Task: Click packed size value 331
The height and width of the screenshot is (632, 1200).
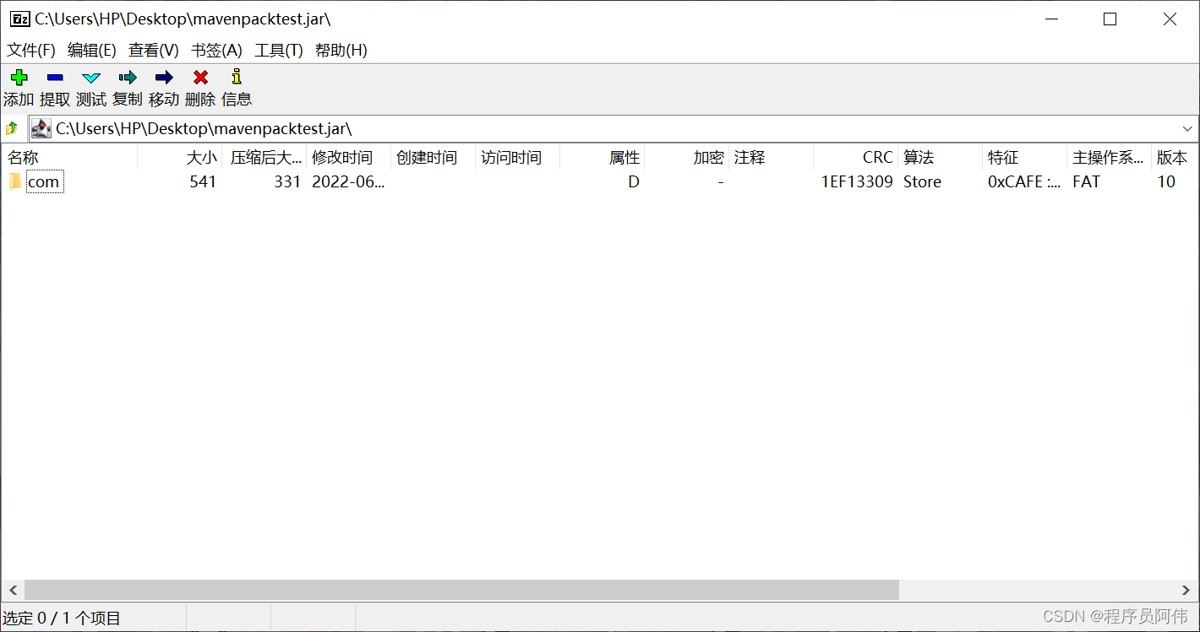Action: point(287,182)
